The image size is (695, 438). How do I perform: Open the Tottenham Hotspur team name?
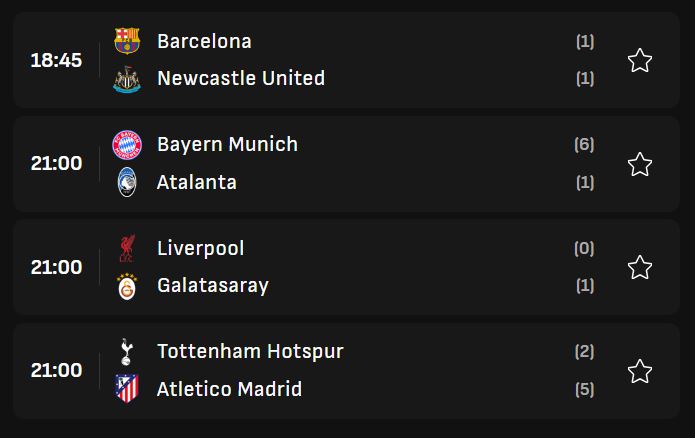click(250, 351)
